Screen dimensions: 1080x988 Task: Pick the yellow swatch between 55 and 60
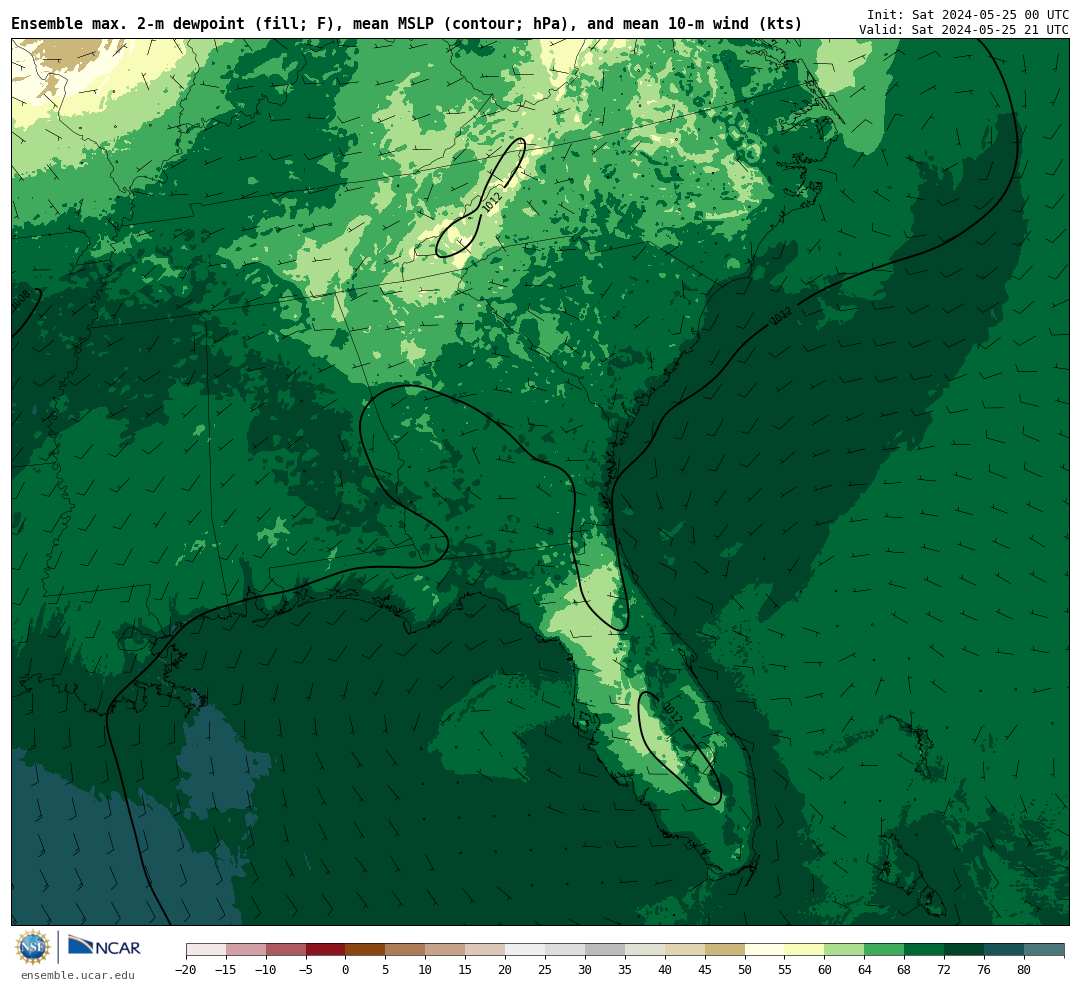tap(804, 950)
